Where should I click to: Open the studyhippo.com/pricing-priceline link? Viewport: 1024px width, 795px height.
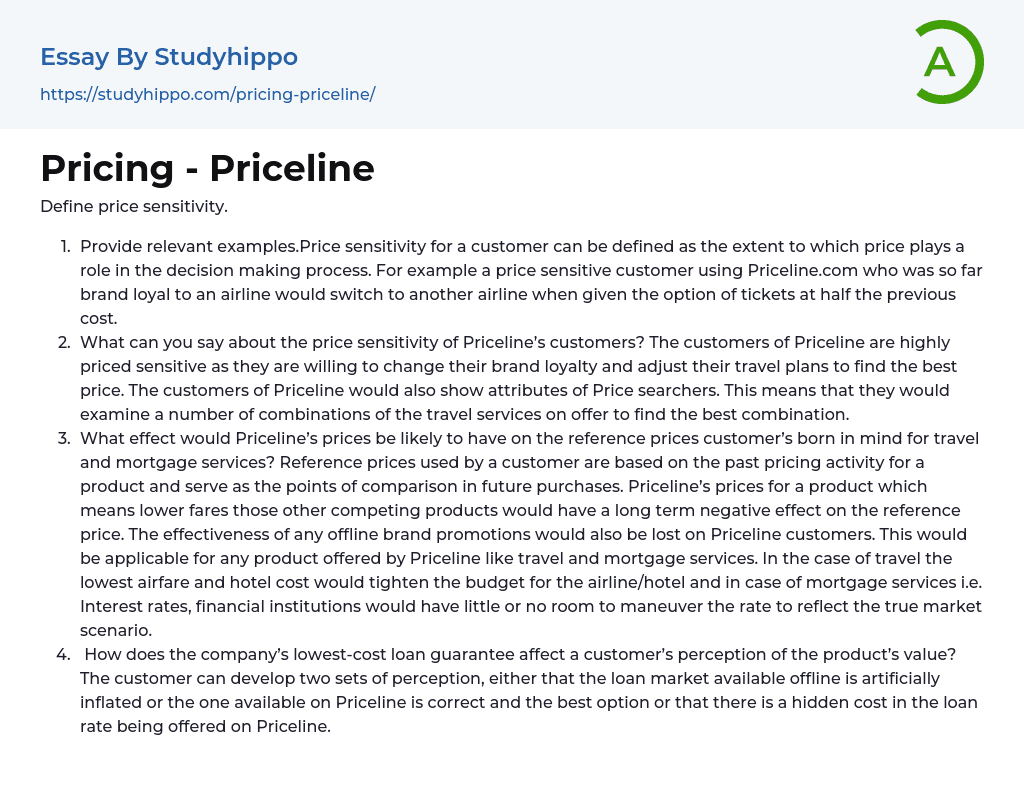207,94
